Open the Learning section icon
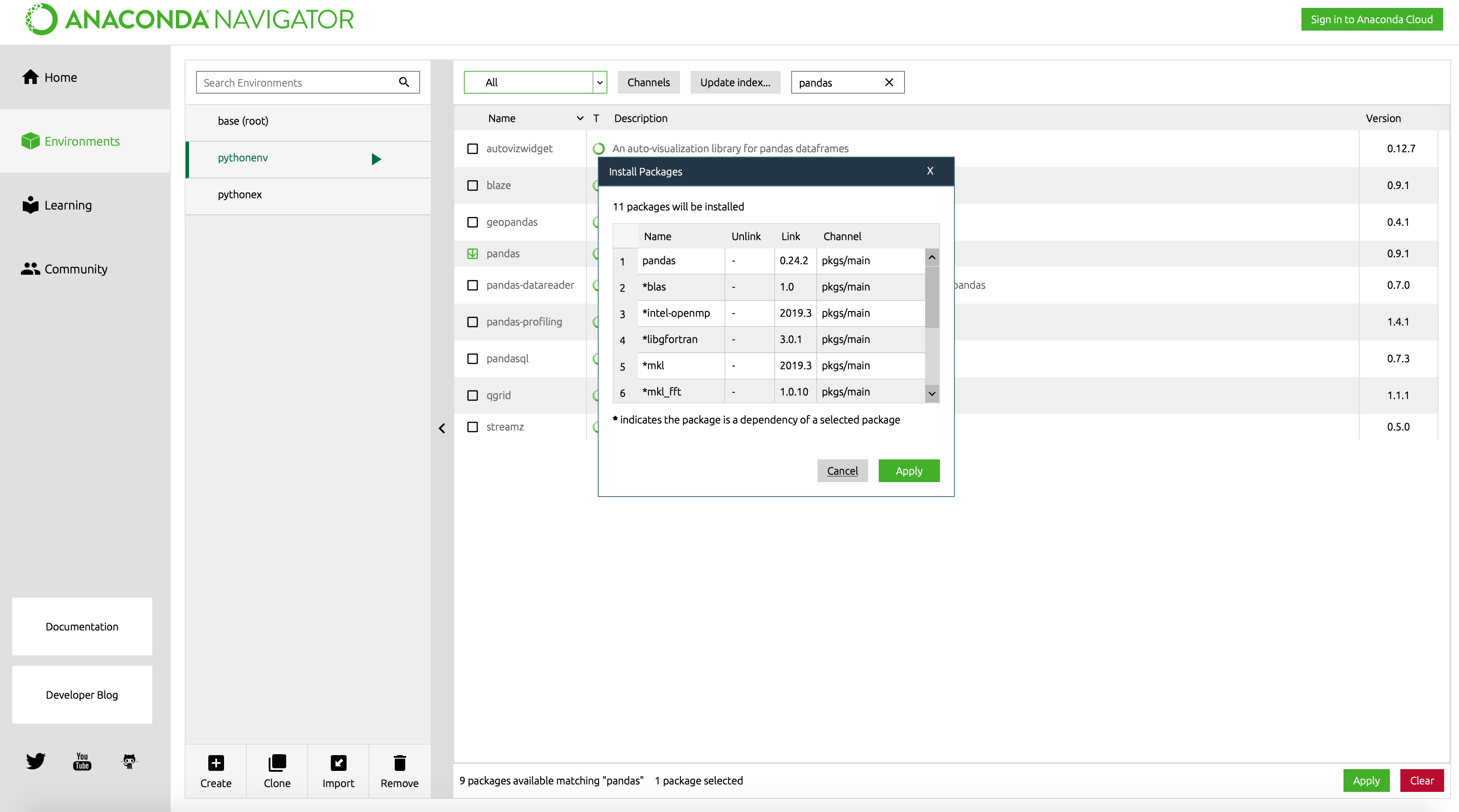1459x812 pixels. click(31, 205)
